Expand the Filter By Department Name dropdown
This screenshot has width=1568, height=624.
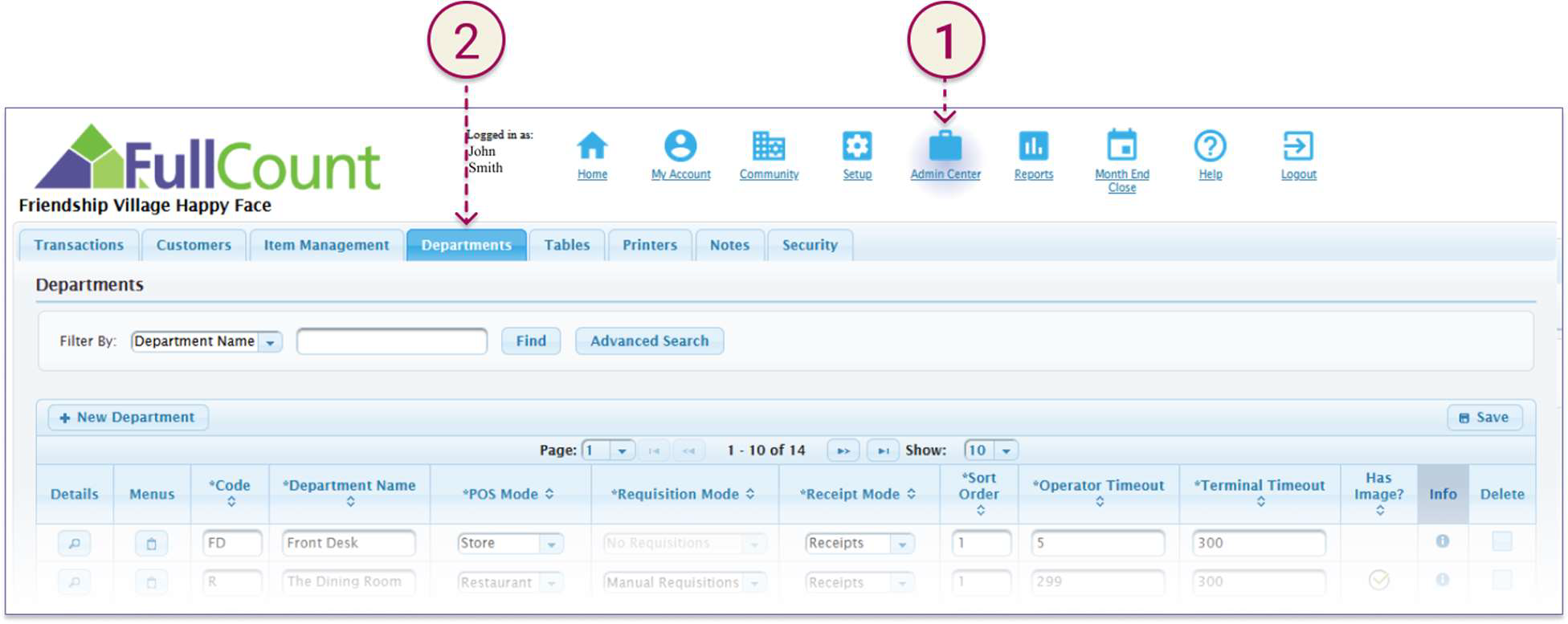[271, 342]
